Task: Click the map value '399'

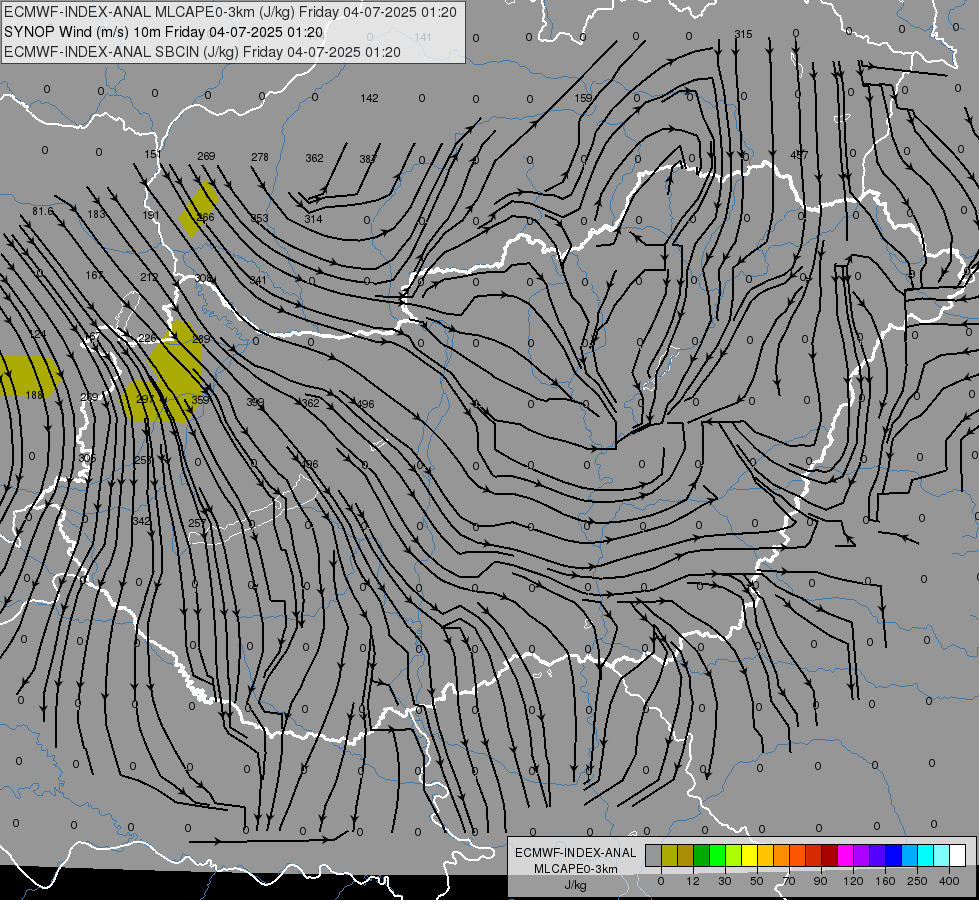Action: click(255, 402)
